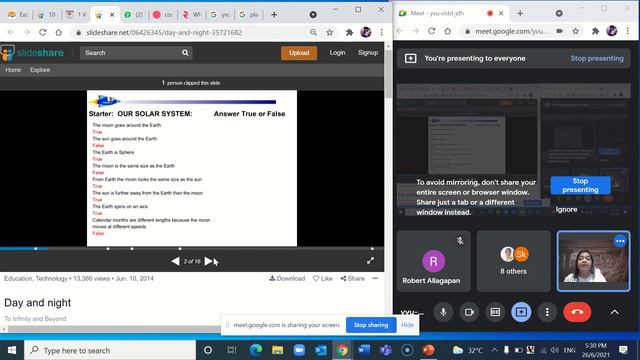Open fullscreen view of the slideshow
Image resolution: width=640 pixels, height=360 pixels.
pyautogui.click(x=370, y=261)
